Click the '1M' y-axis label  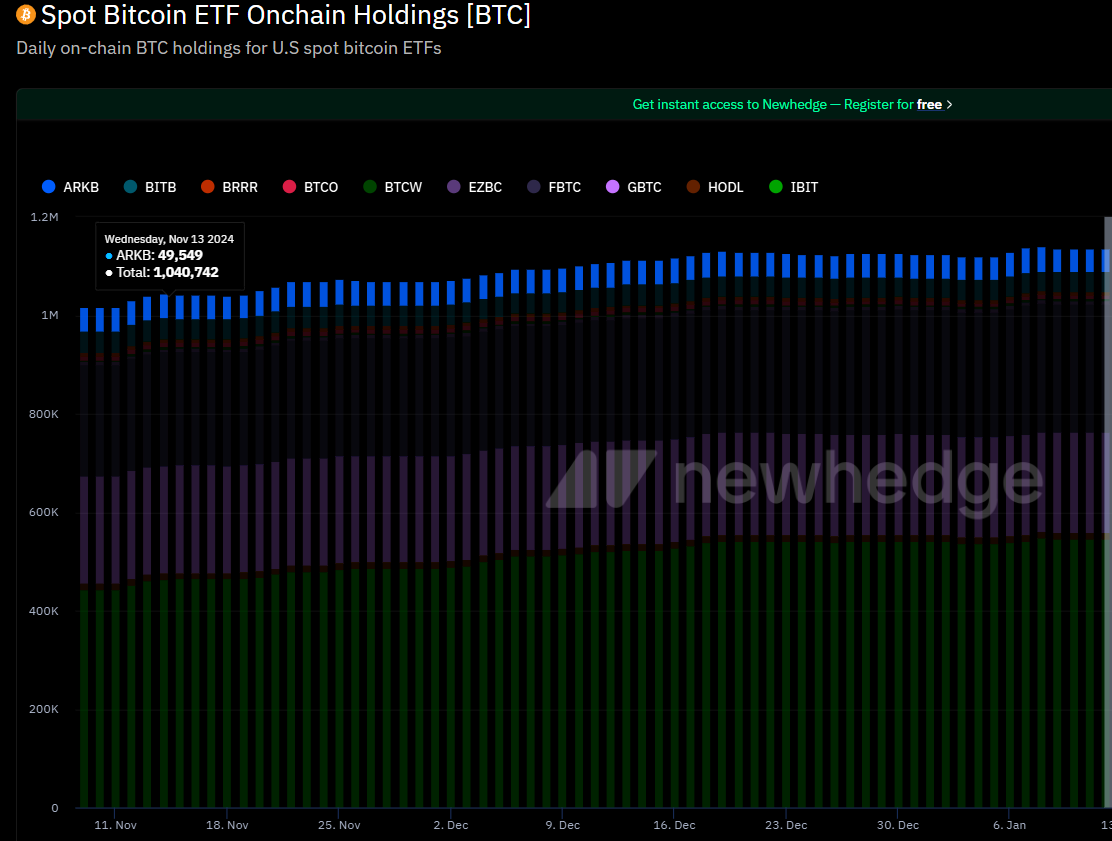tap(50, 315)
